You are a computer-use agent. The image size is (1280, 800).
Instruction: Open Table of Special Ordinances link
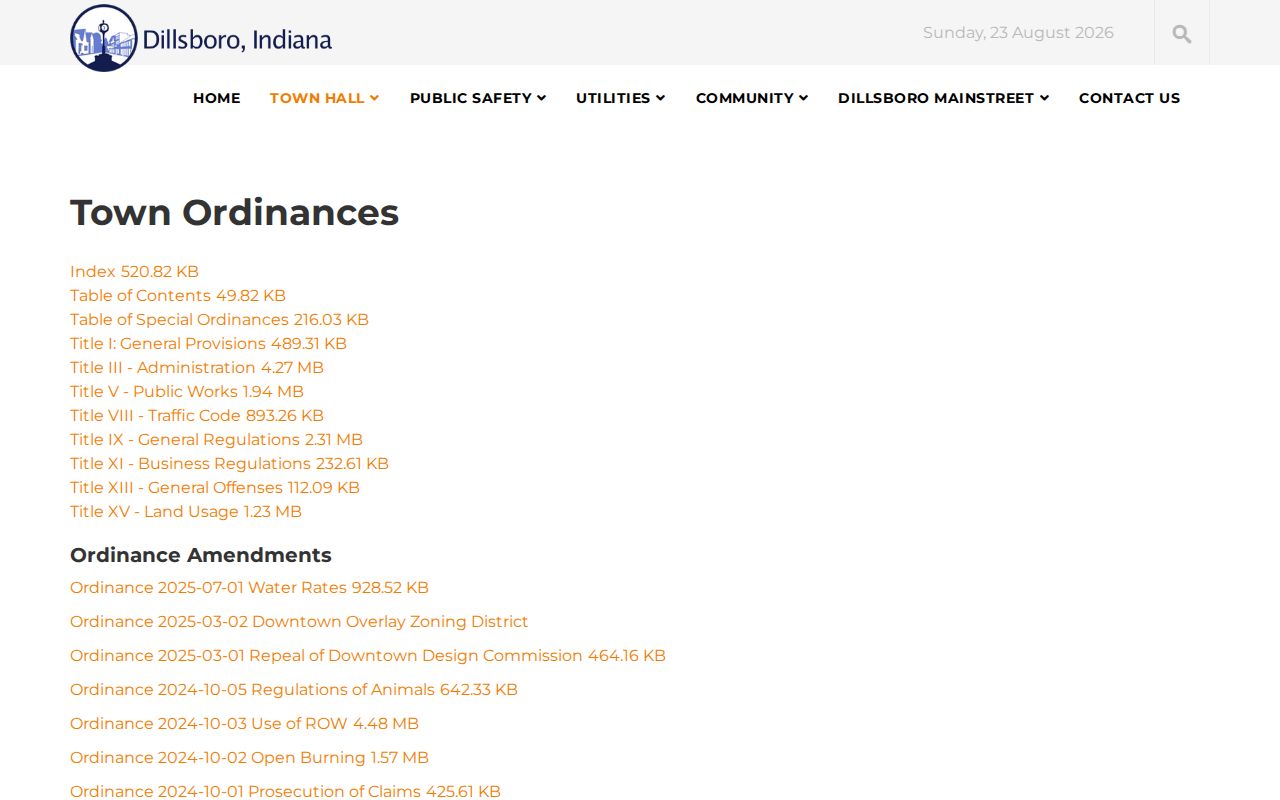[x=219, y=320]
